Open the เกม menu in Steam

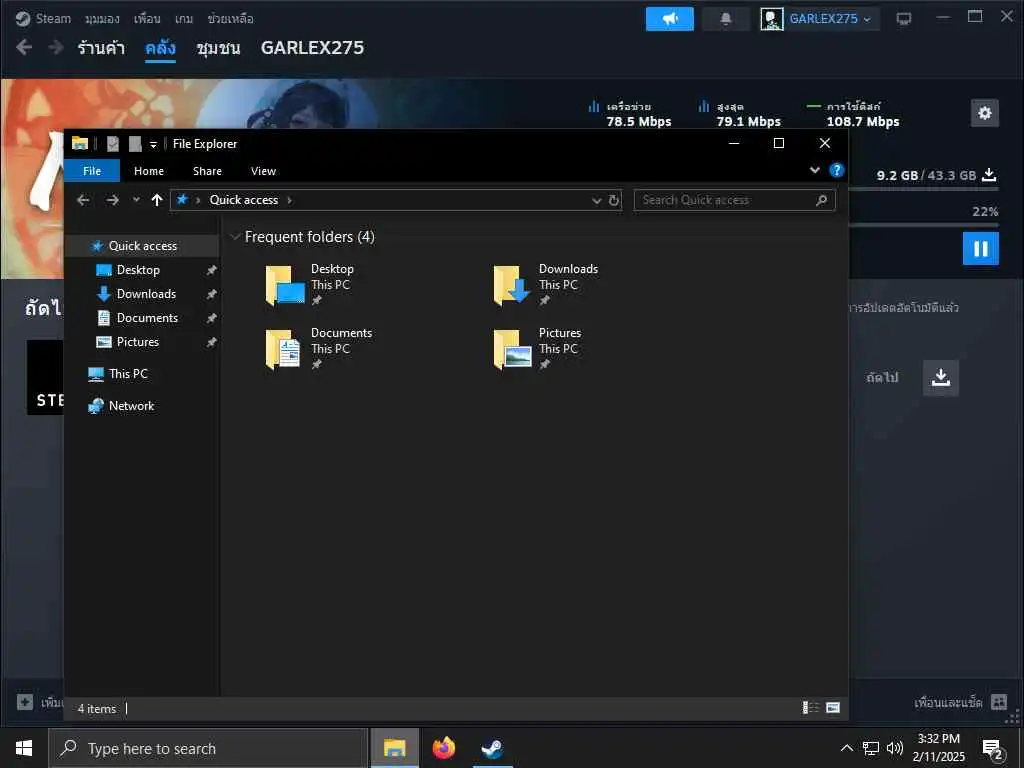184,18
